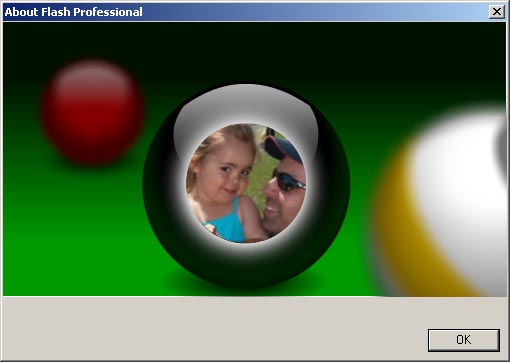Click the About Flash Professional title text
510x362 pixels.
pos(73,12)
